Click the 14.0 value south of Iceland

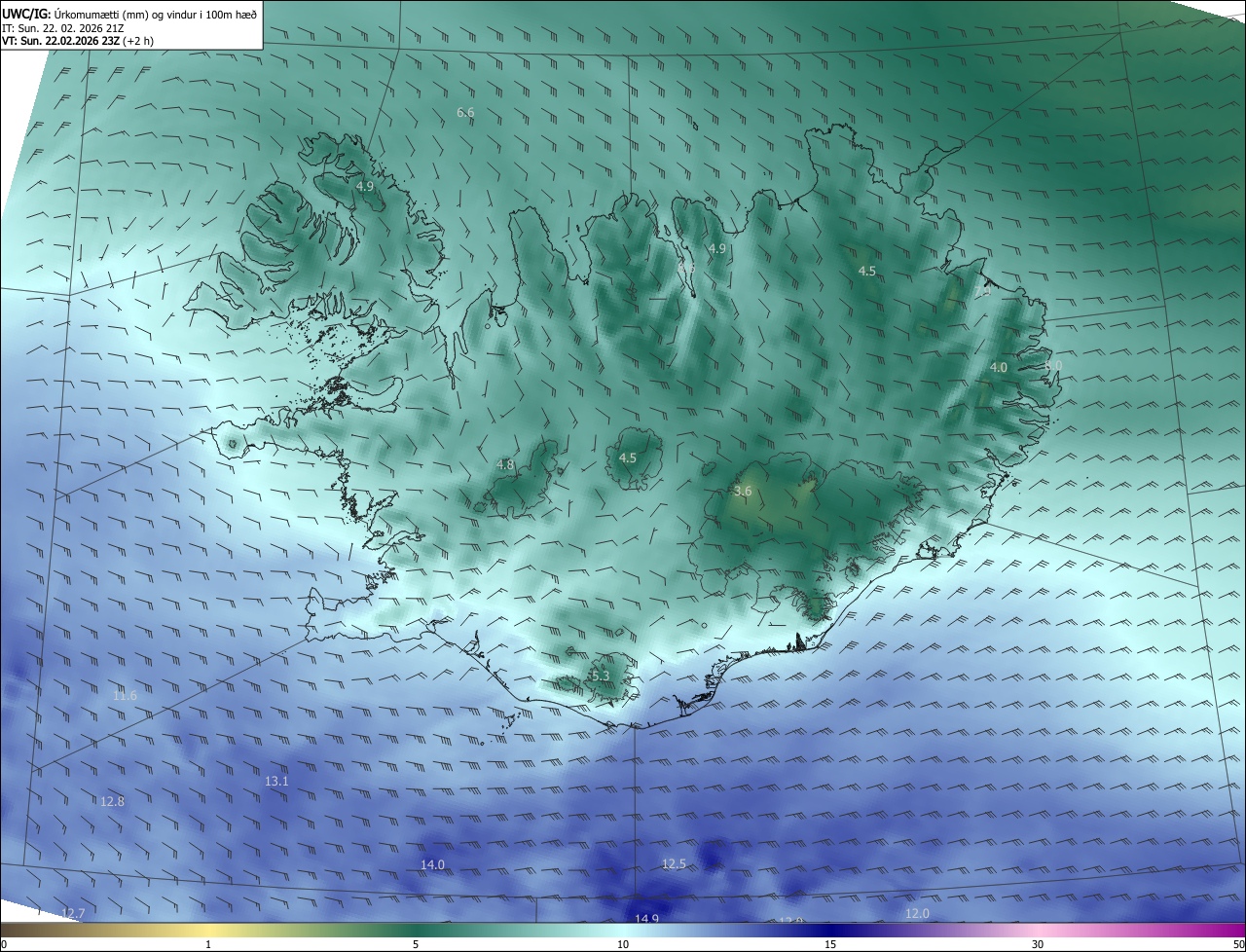(x=432, y=864)
